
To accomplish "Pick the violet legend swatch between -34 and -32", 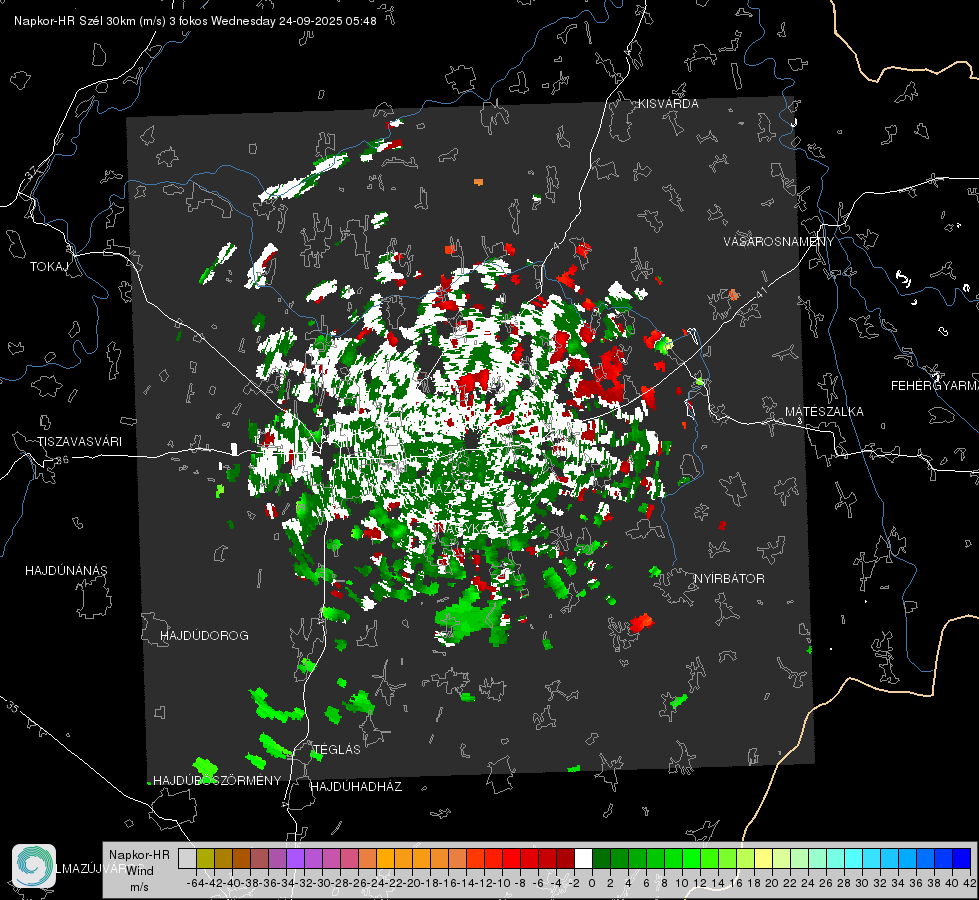I will pyautogui.click(x=295, y=858).
